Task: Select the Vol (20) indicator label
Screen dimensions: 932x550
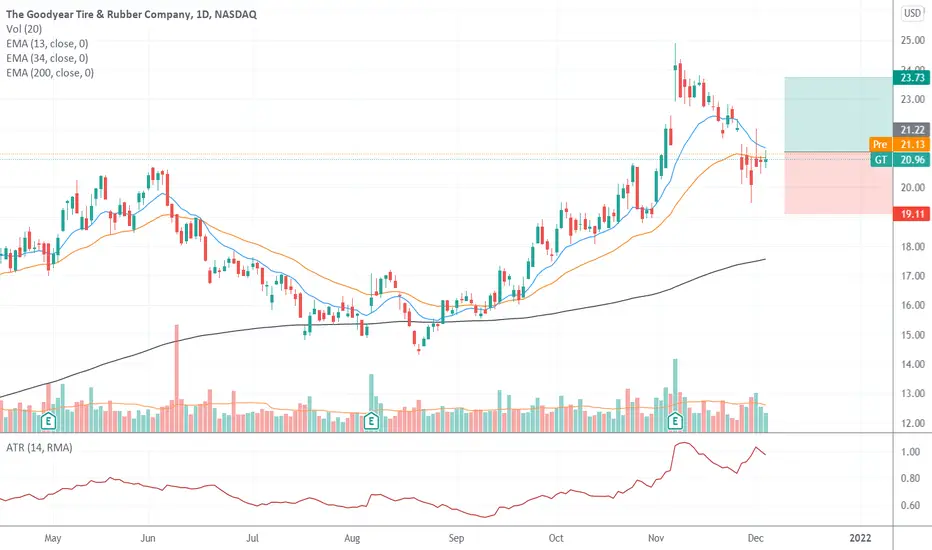Action: (24, 29)
